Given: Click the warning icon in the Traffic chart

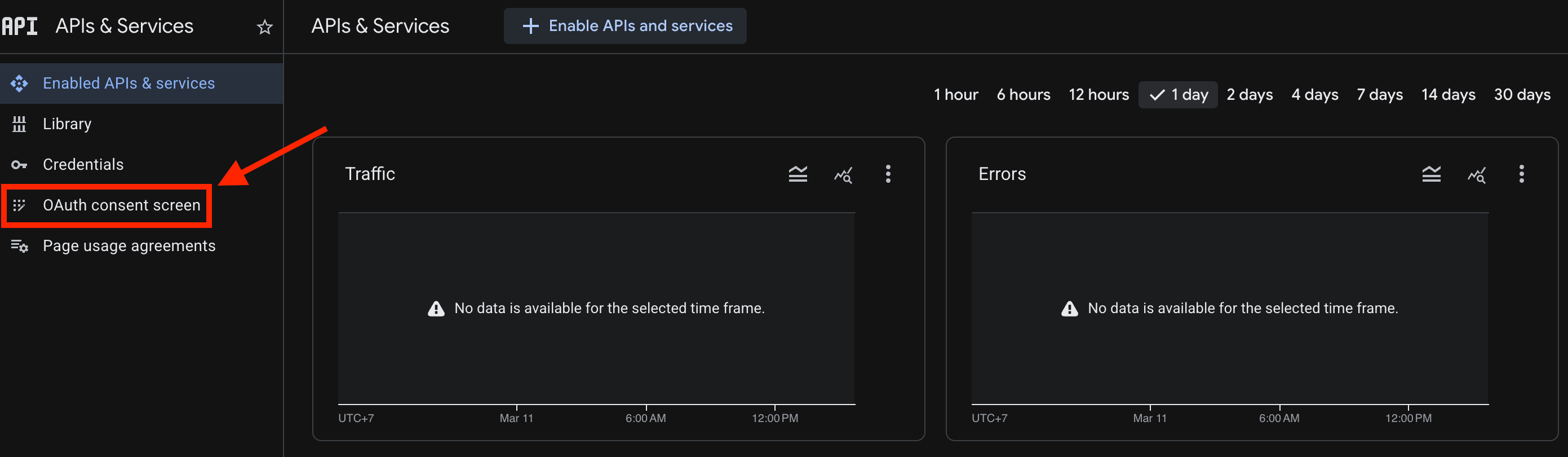Looking at the screenshot, I should (436, 309).
